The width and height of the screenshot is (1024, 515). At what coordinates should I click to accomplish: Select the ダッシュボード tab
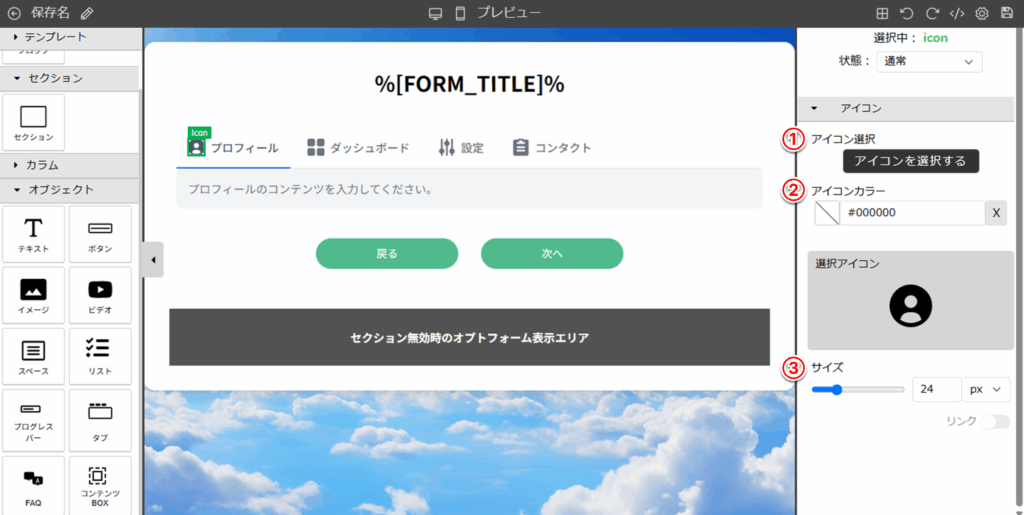click(358, 148)
